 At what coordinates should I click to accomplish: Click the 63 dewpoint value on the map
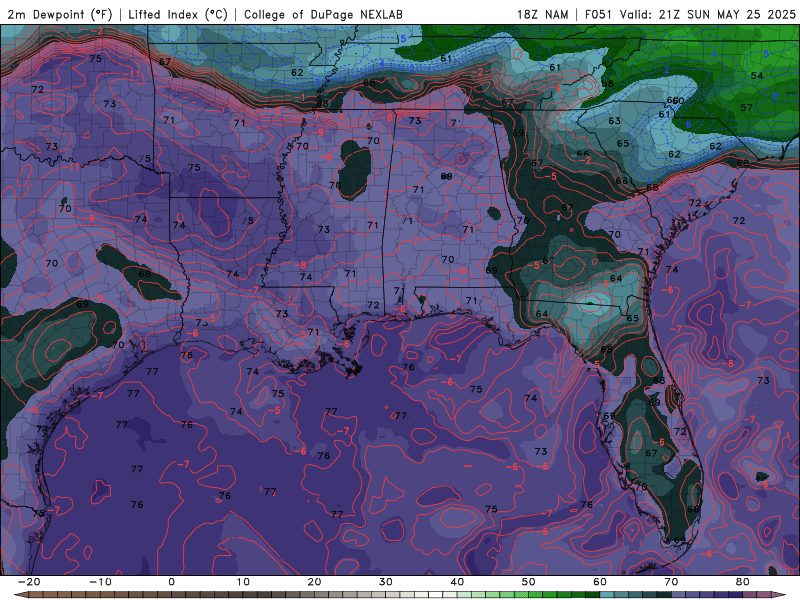(x=614, y=121)
